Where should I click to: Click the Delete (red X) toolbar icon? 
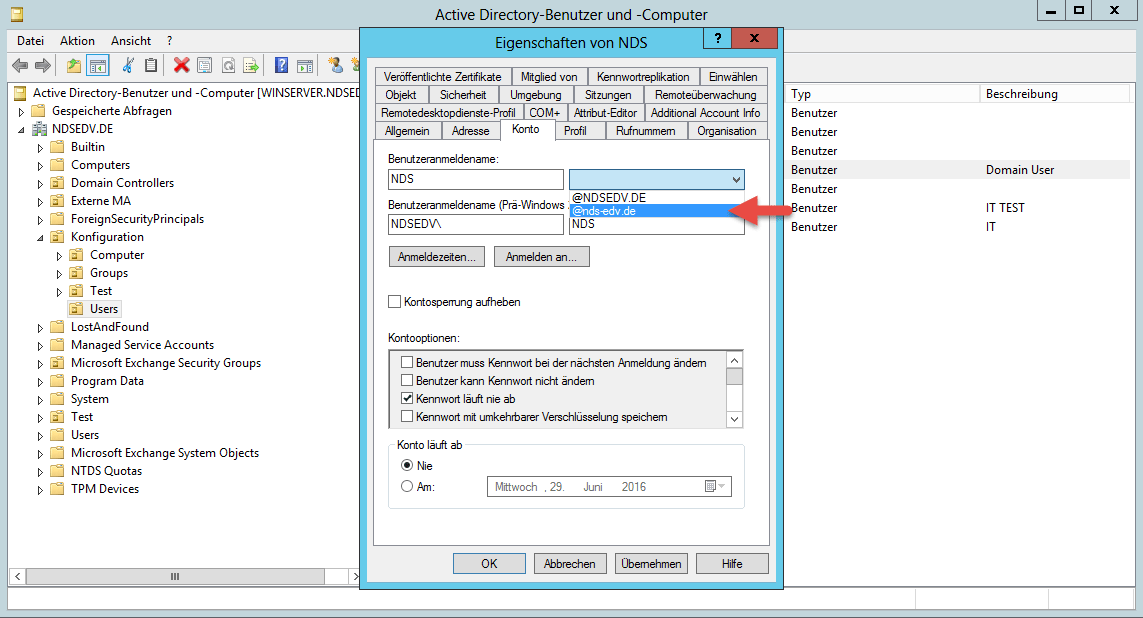click(181, 65)
